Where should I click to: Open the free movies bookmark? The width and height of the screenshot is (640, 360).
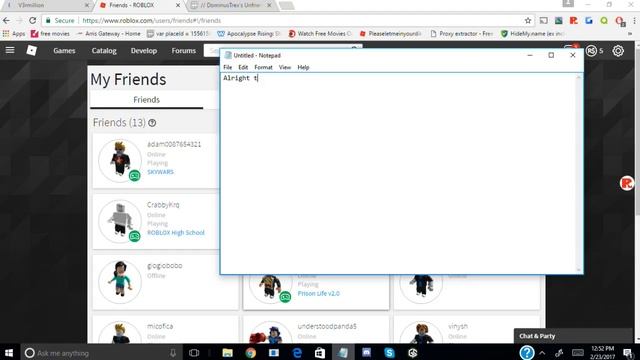coord(50,33)
